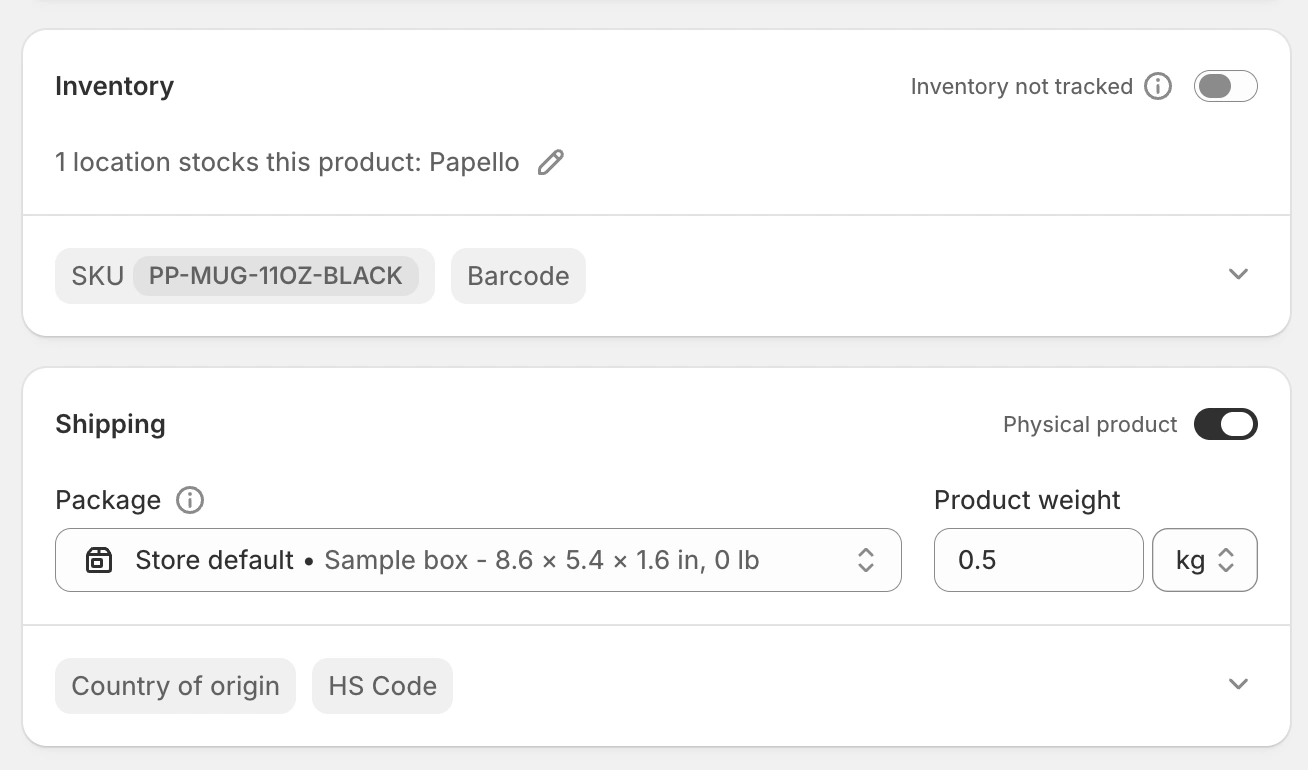1308x770 pixels.
Task: Click the HS Code chip
Action: point(382,686)
